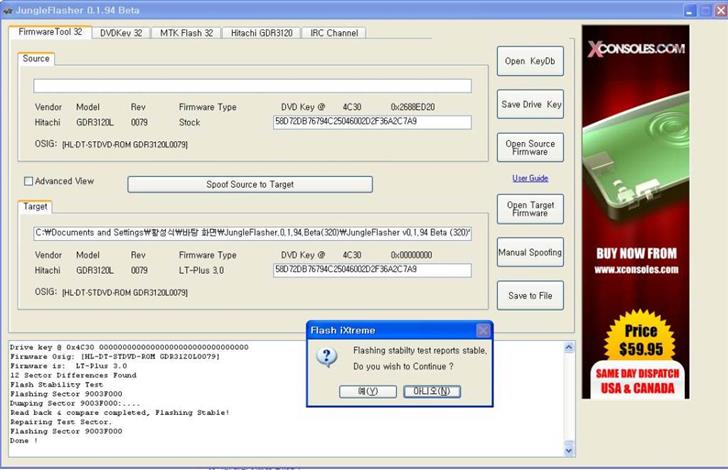Open the DVDKey 32 tab
Viewport: 728px width, 470px height.
click(x=121, y=33)
